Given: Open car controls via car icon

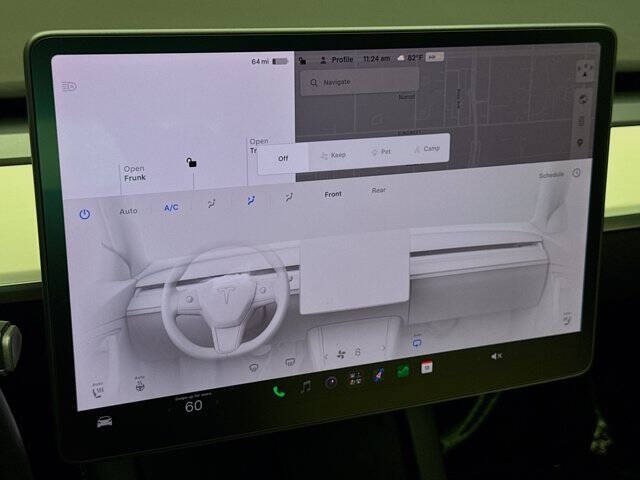Looking at the screenshot, I should pos(104,422).
